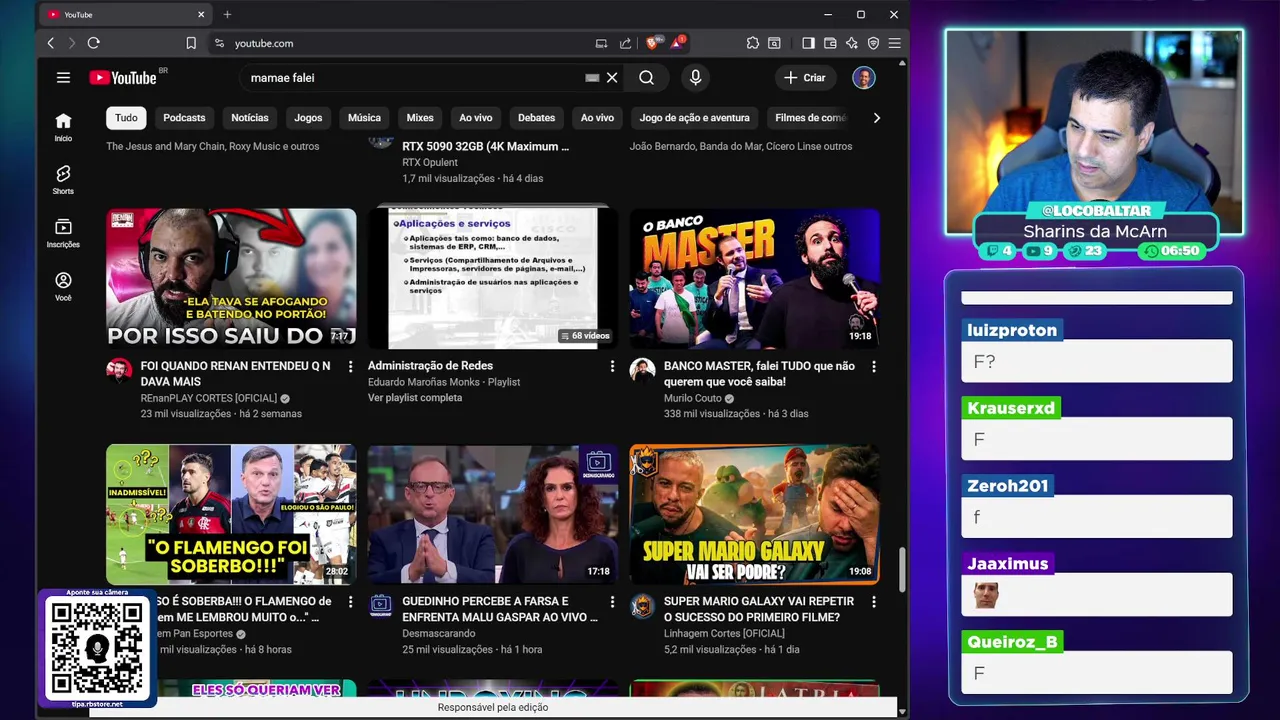Go back in browser history
The image size is (1280, 720).
51,43
